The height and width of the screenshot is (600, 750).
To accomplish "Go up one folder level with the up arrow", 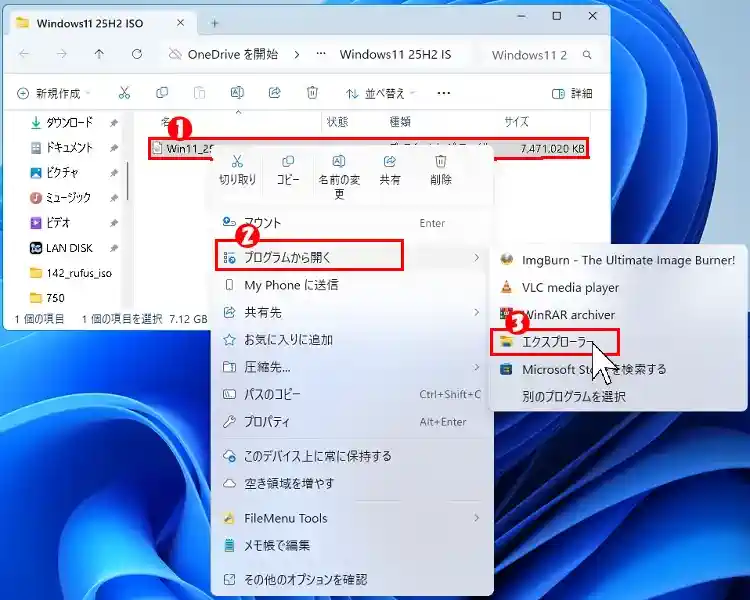I will point(99,55).
